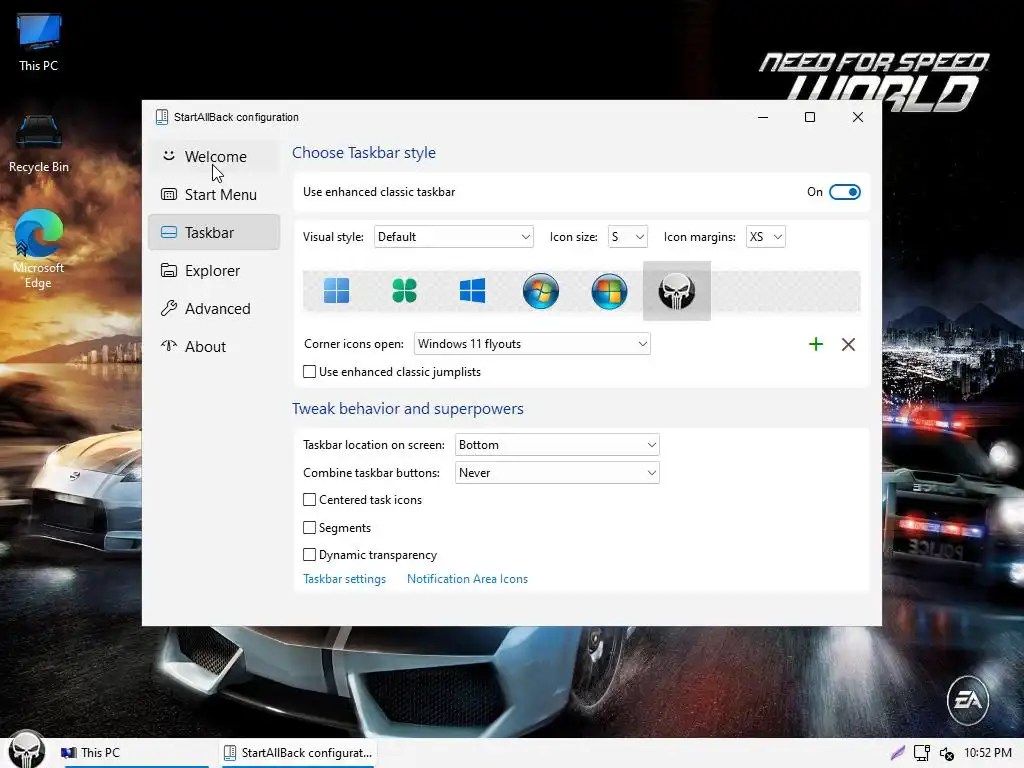Choose the green clover start button icon
This screenshot has width=1024, height=768.
click(x=404, y=291)
